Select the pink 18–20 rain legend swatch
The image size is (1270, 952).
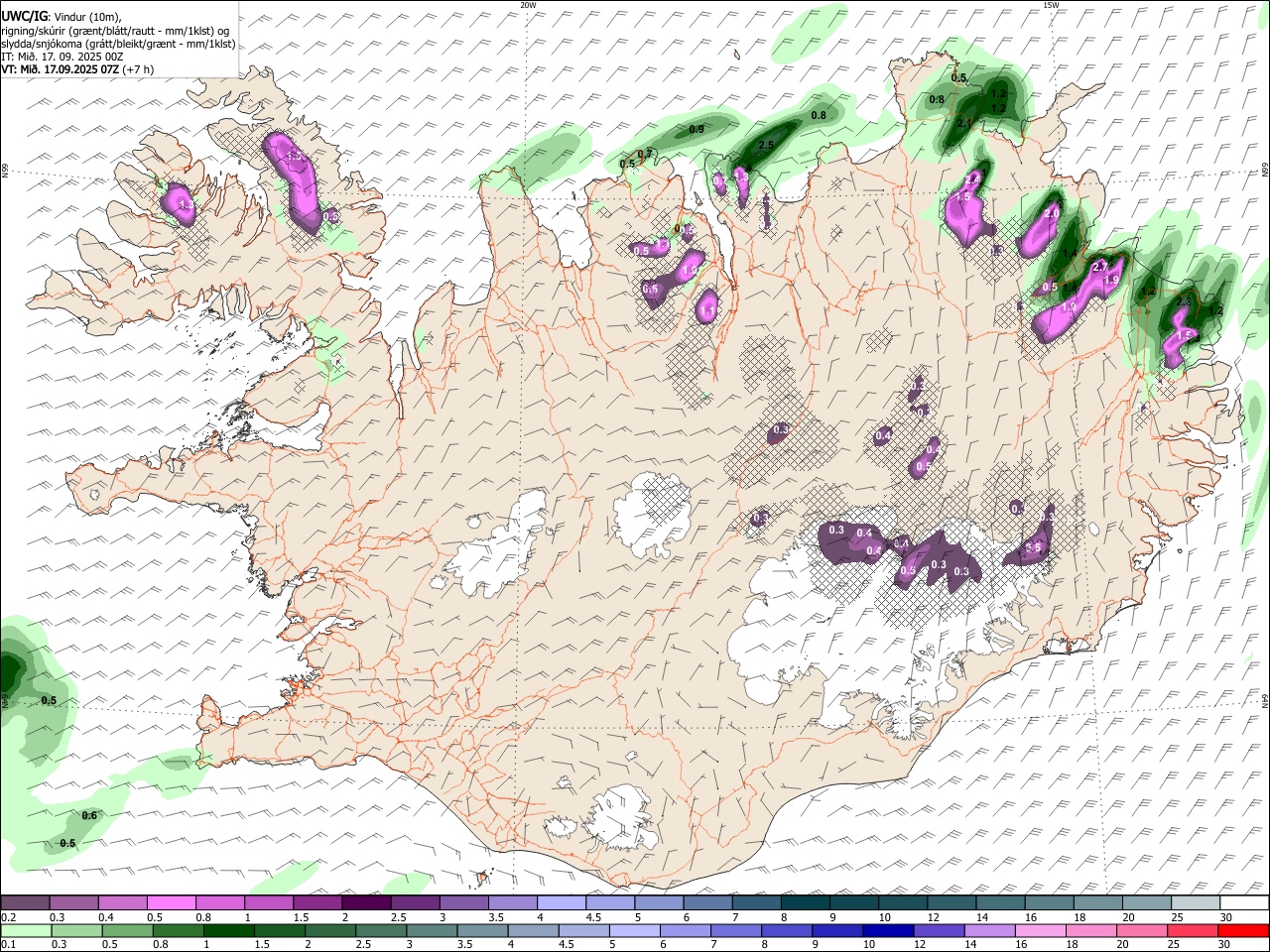[x=1091, y=930]
